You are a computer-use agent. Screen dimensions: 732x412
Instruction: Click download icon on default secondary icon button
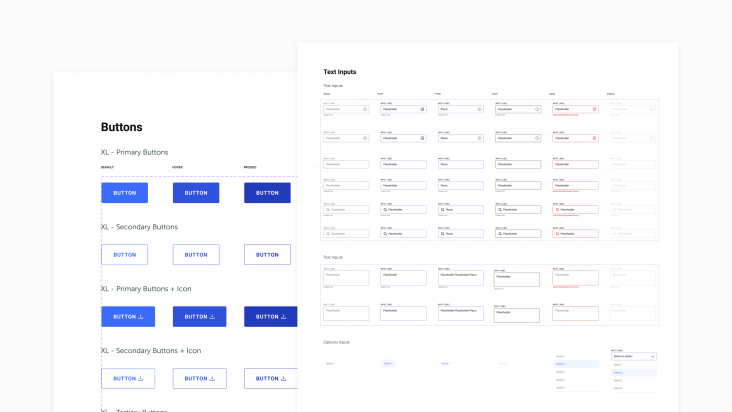coord(141,378)
